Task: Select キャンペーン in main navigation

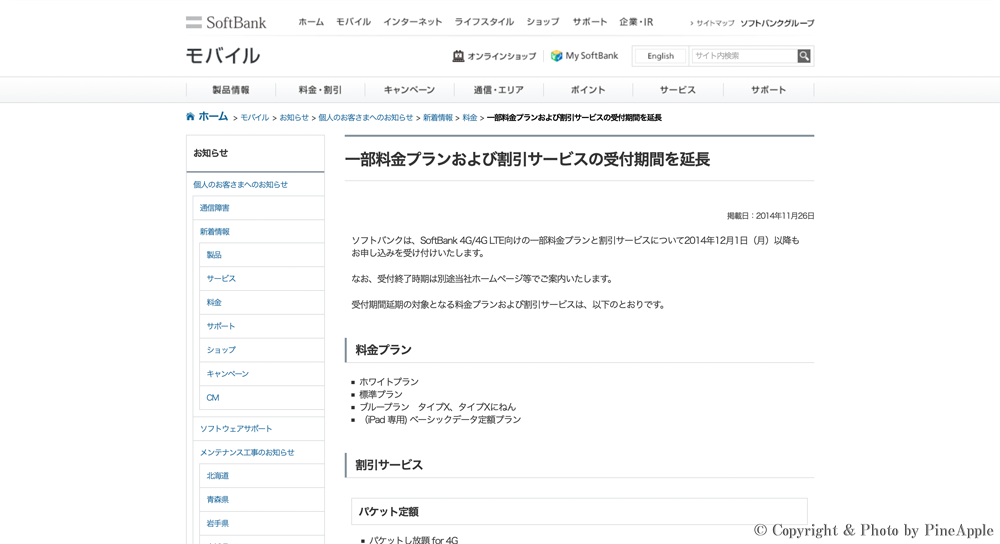Action: [409, 90]
